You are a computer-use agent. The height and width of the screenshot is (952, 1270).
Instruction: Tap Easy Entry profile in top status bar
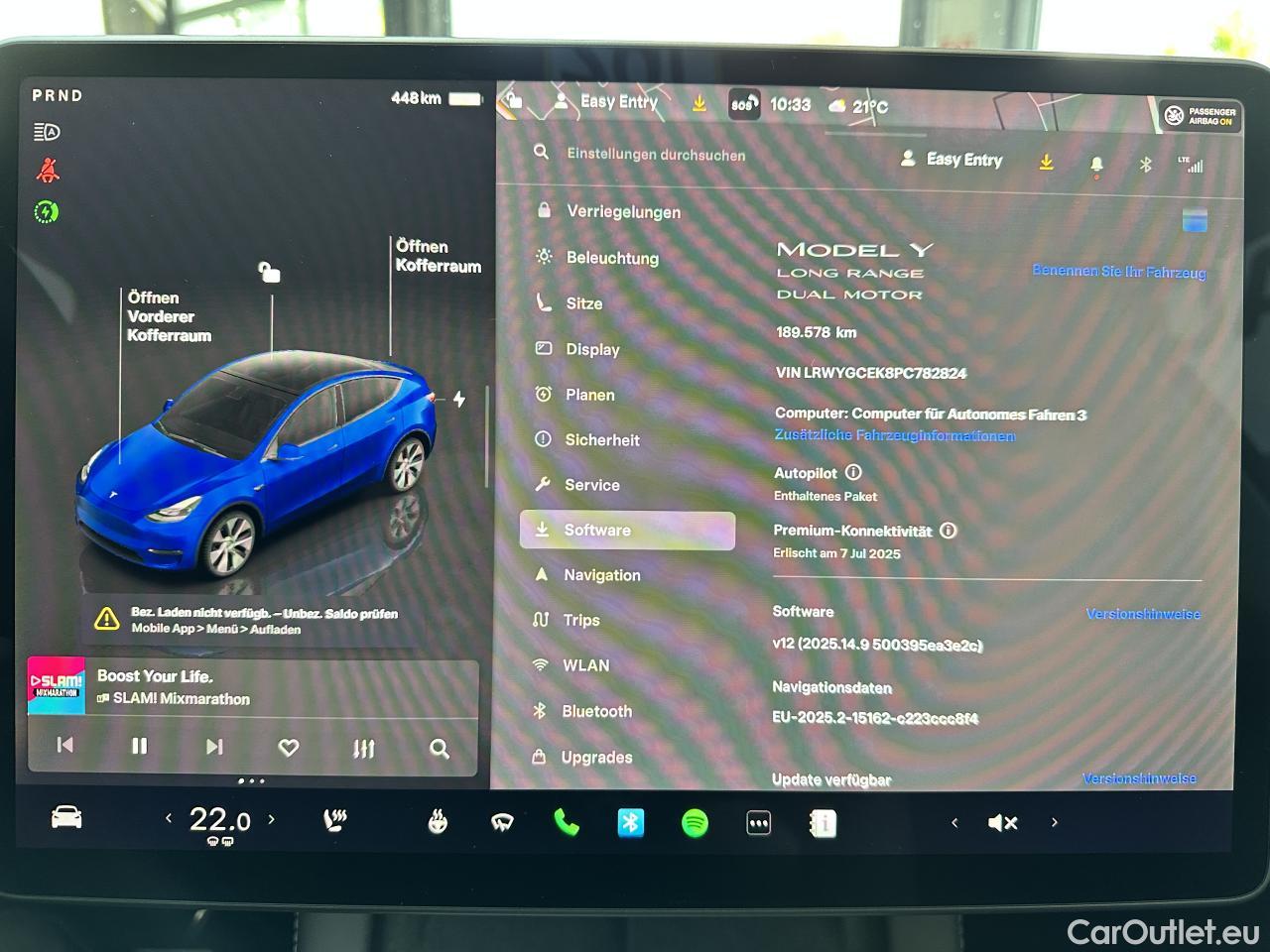605,101
